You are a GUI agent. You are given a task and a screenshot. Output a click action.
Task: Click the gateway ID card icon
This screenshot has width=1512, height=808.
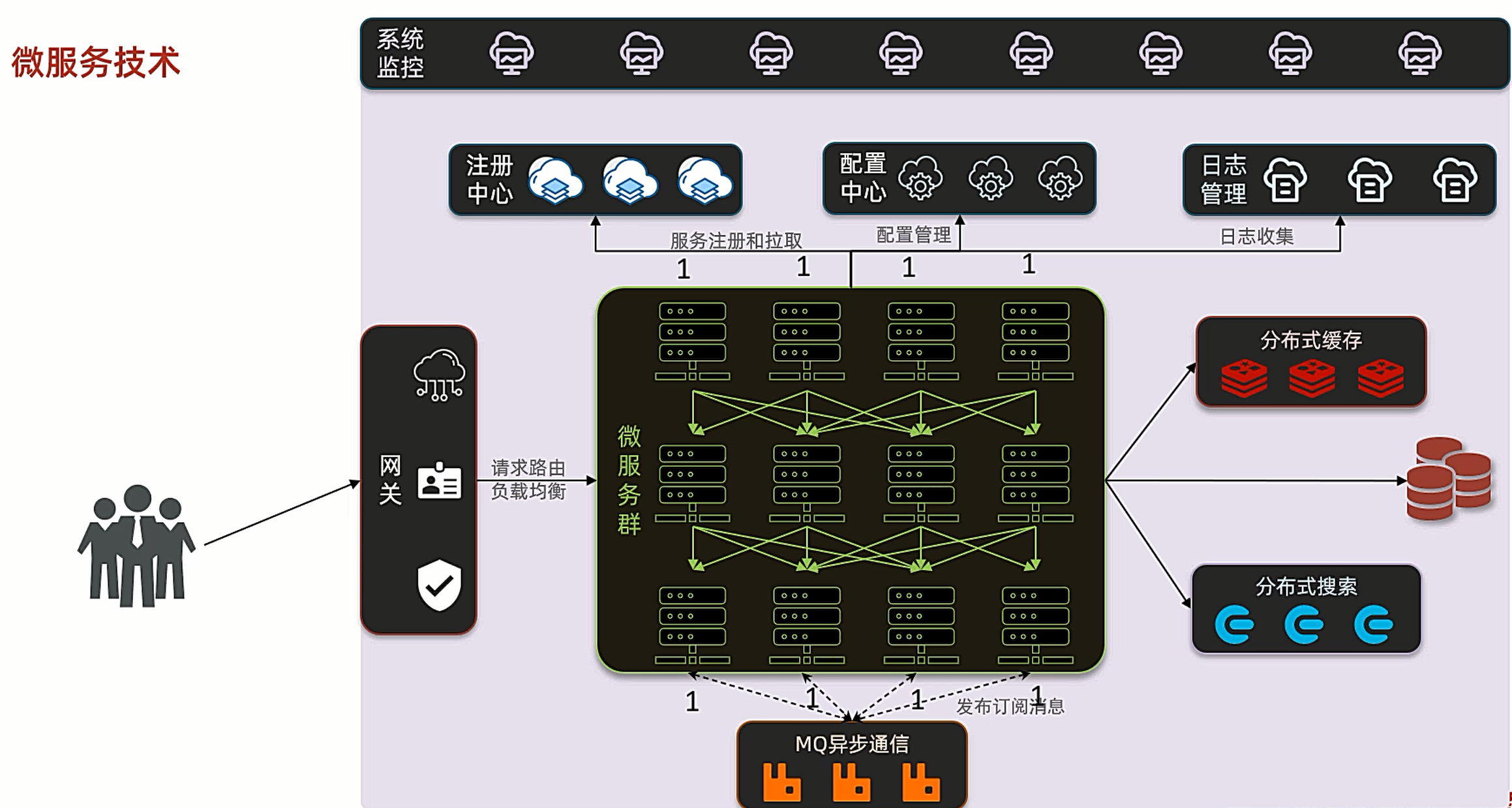tap(439, 481)
